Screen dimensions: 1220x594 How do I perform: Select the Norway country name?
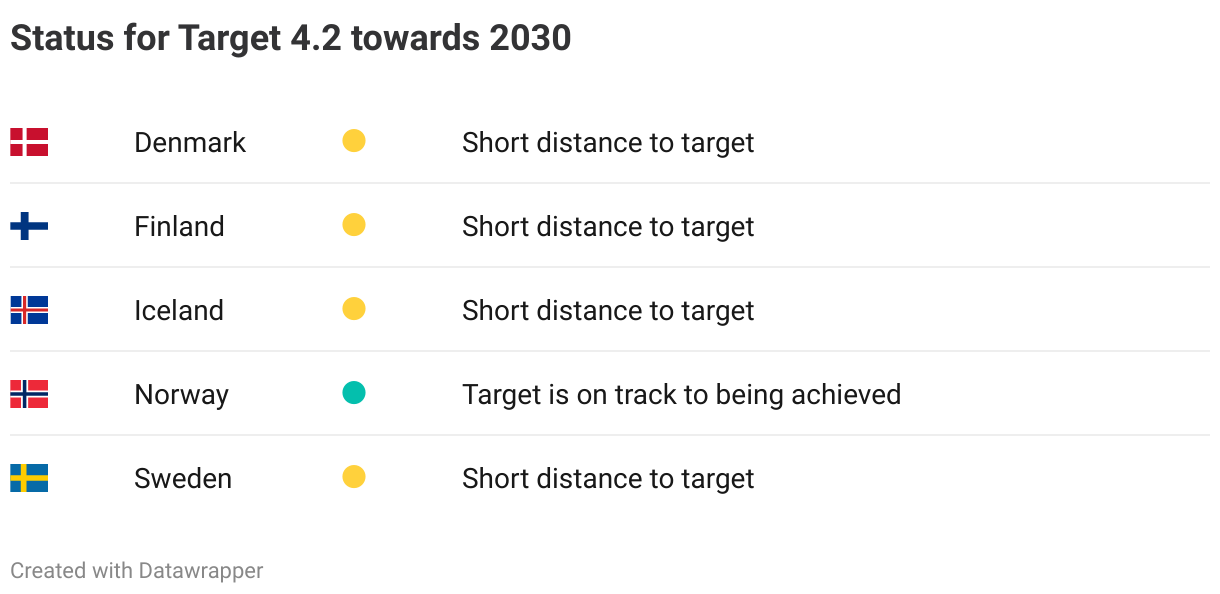tap(181, 395)
